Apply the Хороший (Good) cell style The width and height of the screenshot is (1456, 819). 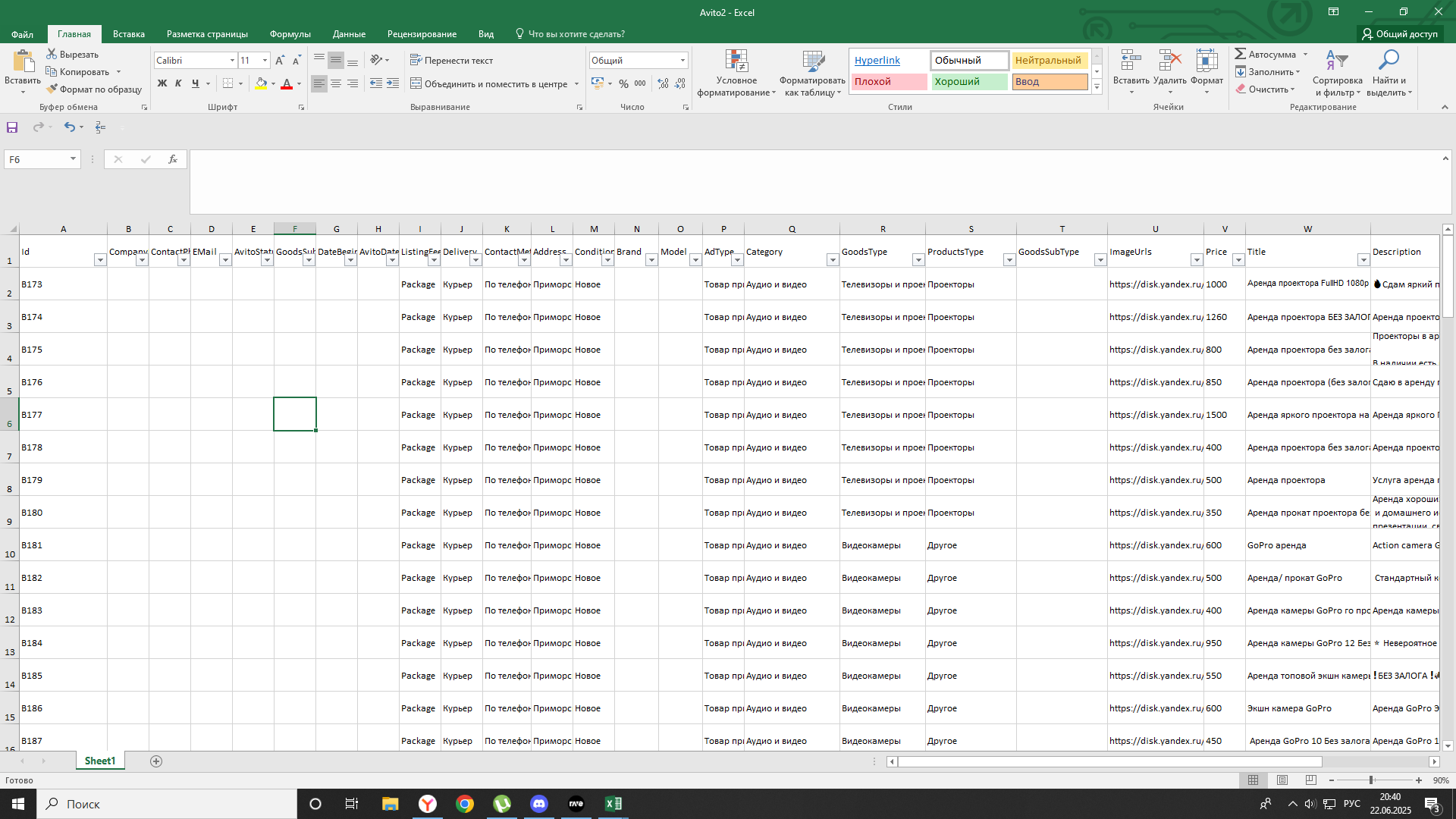(969, 81)
